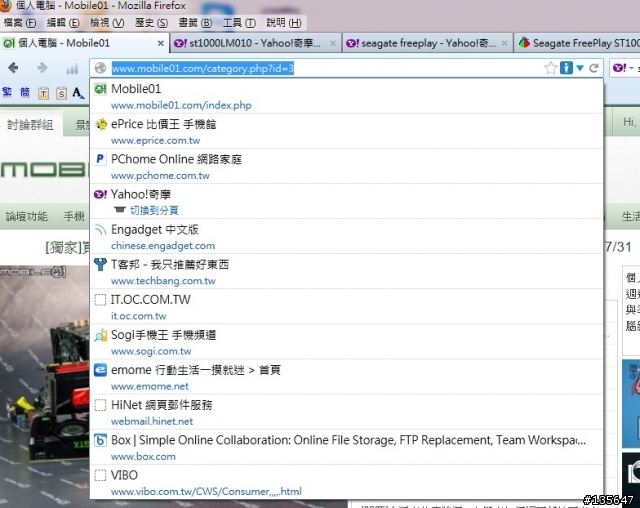The image size is (640, 508).
Task: Switch to seagate freeplay Yahoo tab
Action: (x=427, y=43)
